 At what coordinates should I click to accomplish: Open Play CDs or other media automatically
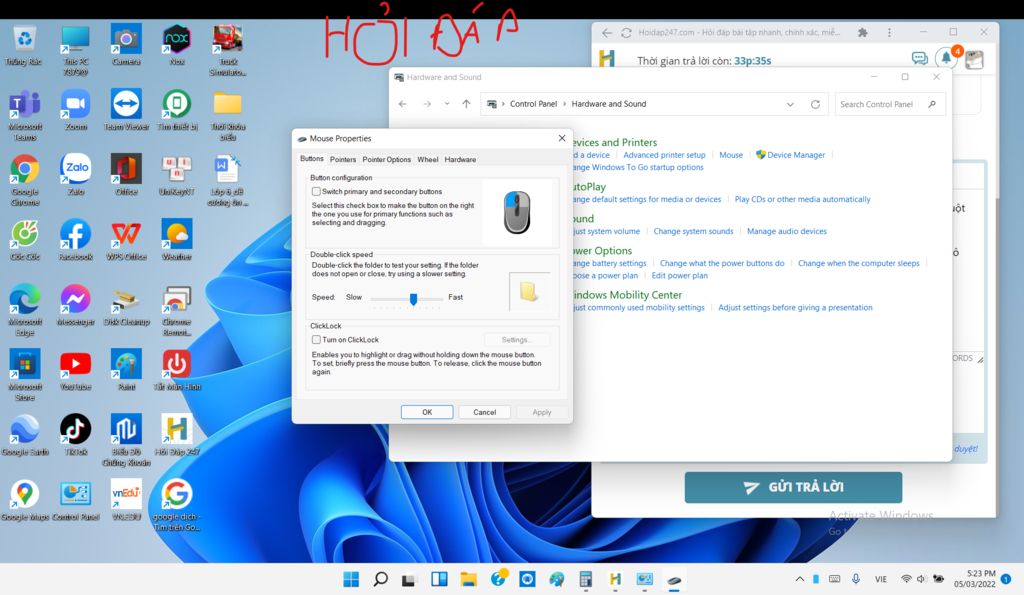[802, 199]
